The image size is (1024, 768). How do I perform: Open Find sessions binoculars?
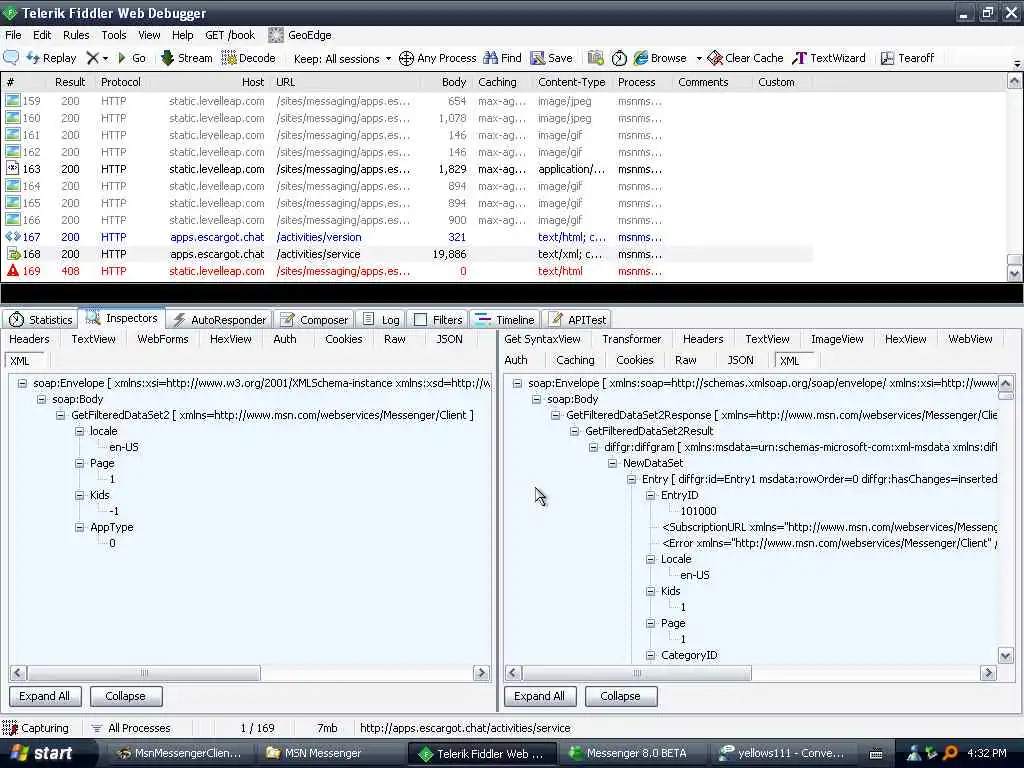coord(502,58)
